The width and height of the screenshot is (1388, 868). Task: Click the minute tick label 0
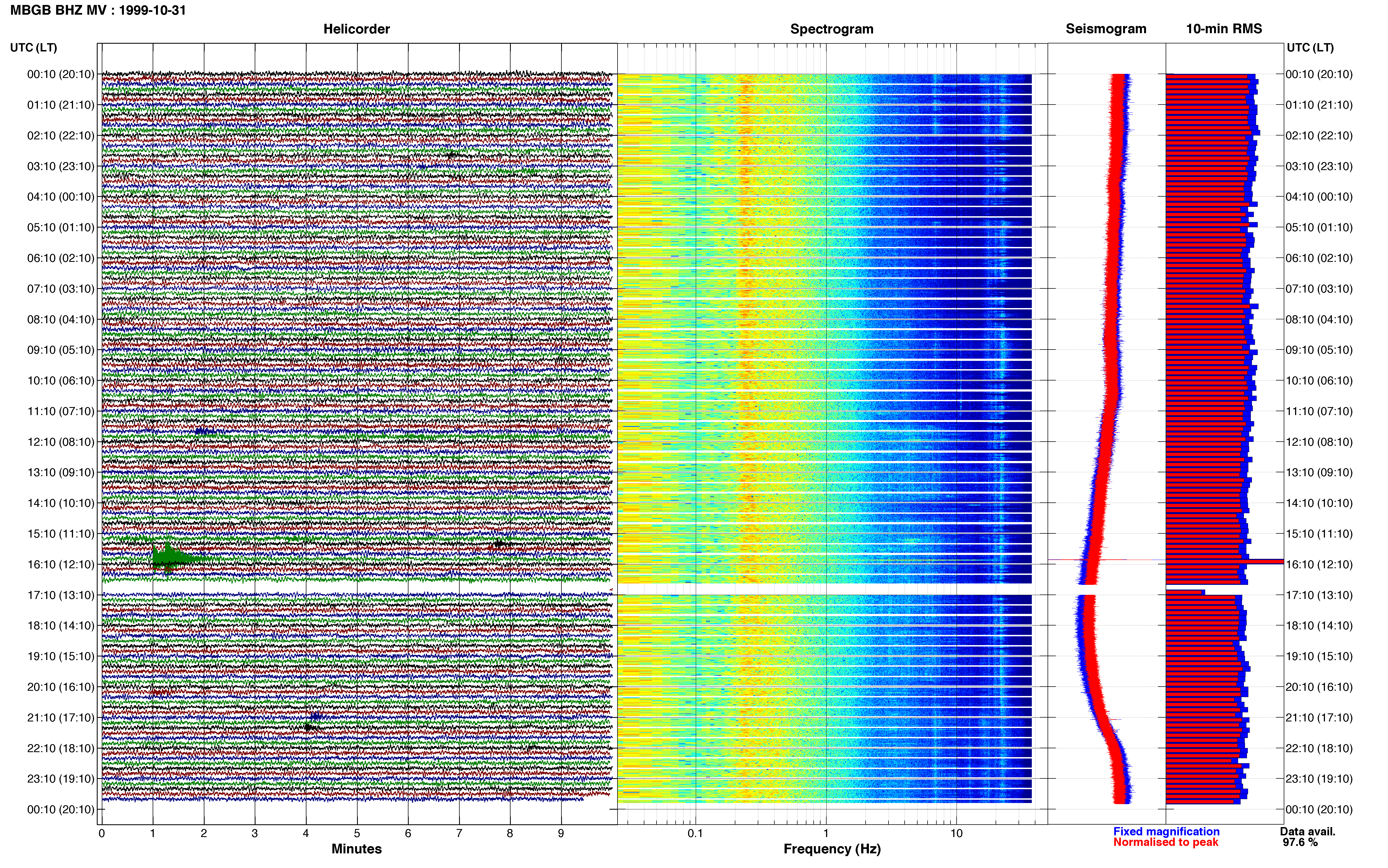(x=101, y=833)
